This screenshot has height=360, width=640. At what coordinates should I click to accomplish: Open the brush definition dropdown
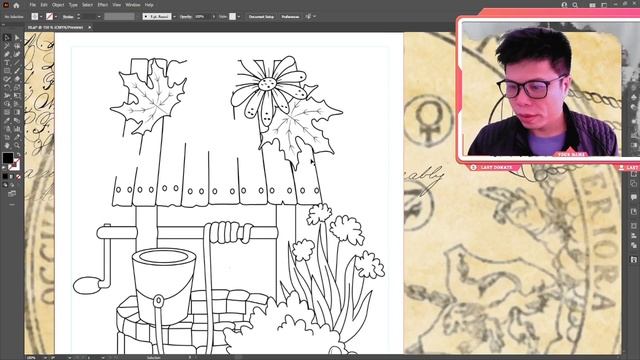pos(174,17)
